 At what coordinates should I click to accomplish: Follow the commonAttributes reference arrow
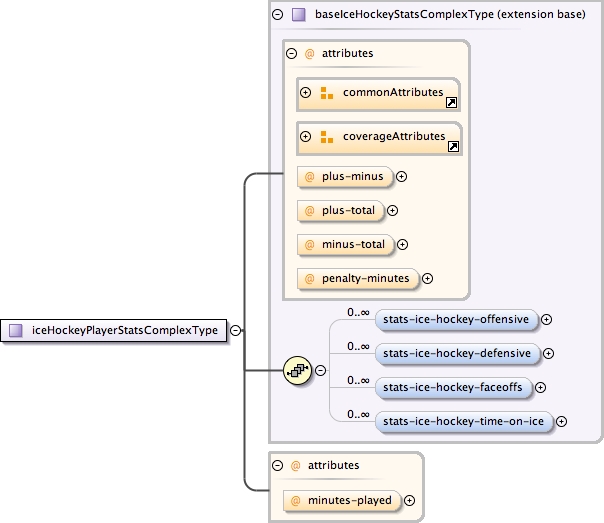453,102
